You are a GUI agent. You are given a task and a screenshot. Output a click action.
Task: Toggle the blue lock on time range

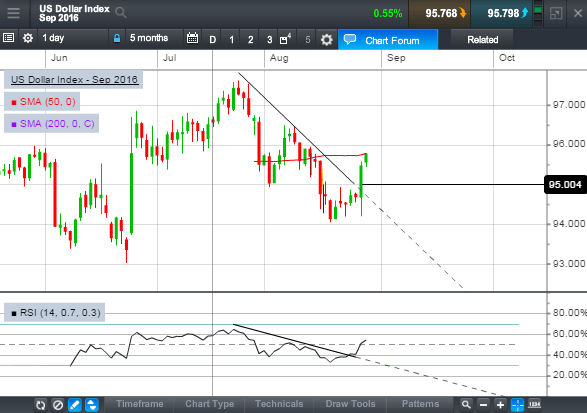coord(117,38)
